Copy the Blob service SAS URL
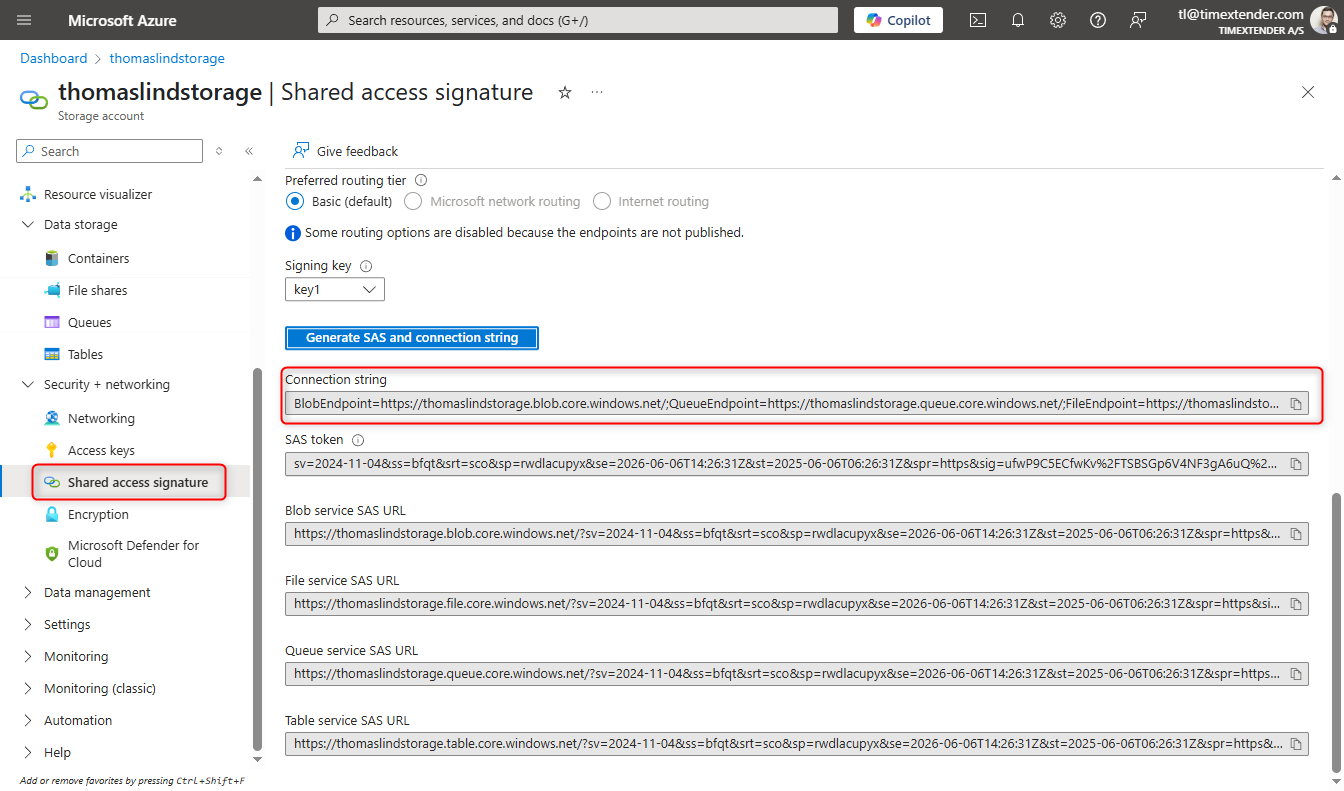 1296,534
